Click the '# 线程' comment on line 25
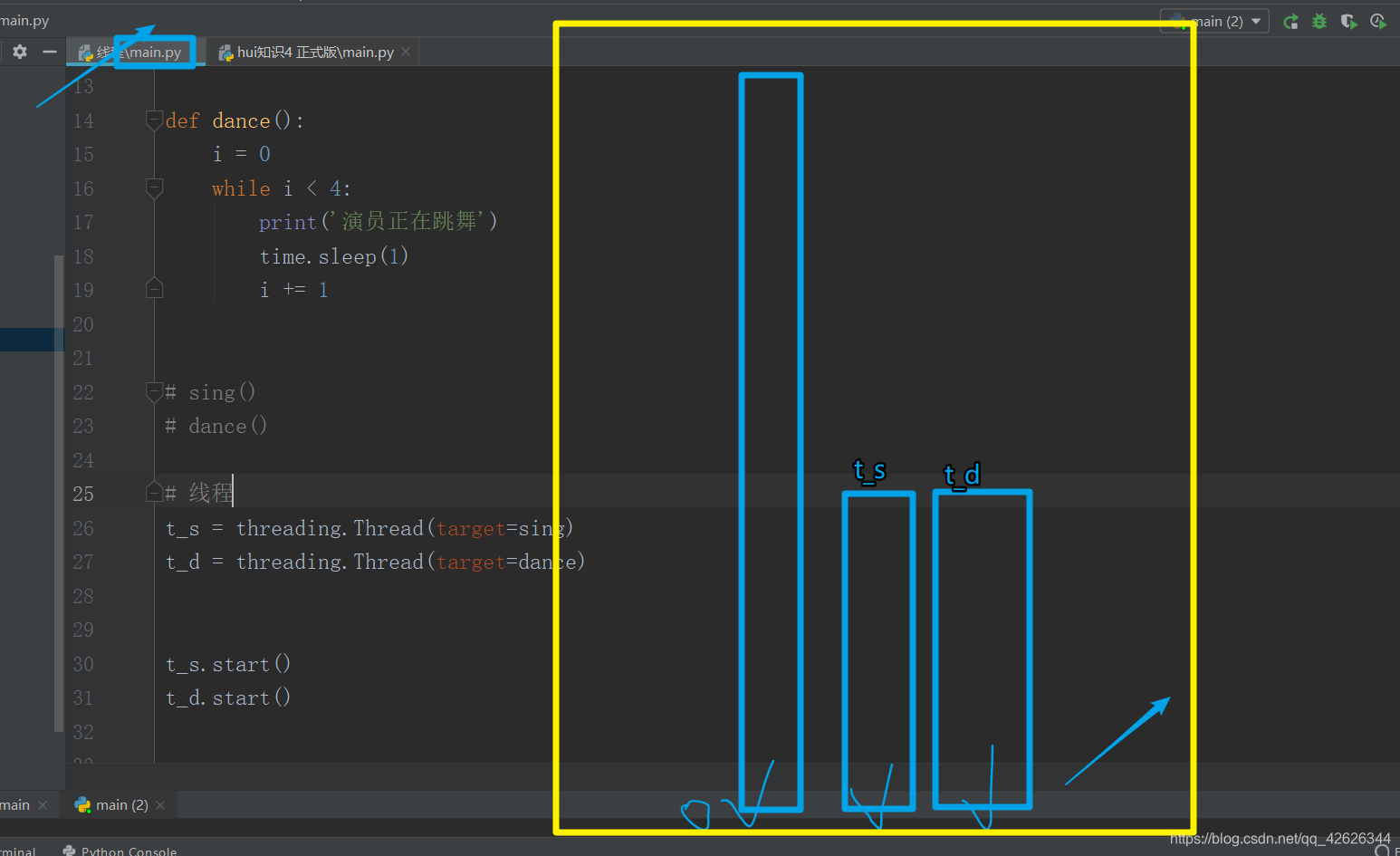This screenshot has height=856, width=1400. click(x=199, y=494)
